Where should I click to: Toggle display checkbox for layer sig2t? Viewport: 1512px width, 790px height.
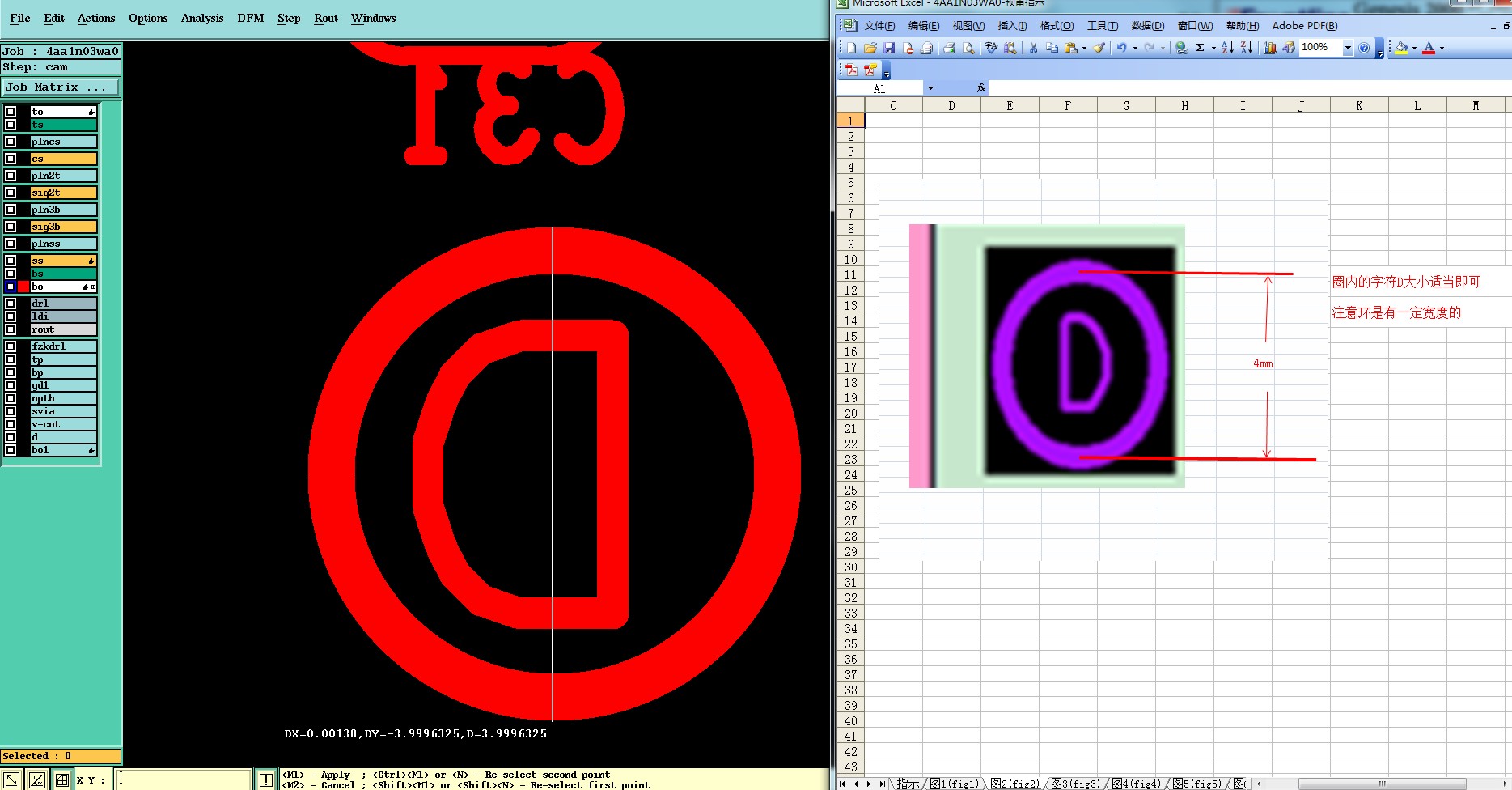click(11, 193)
